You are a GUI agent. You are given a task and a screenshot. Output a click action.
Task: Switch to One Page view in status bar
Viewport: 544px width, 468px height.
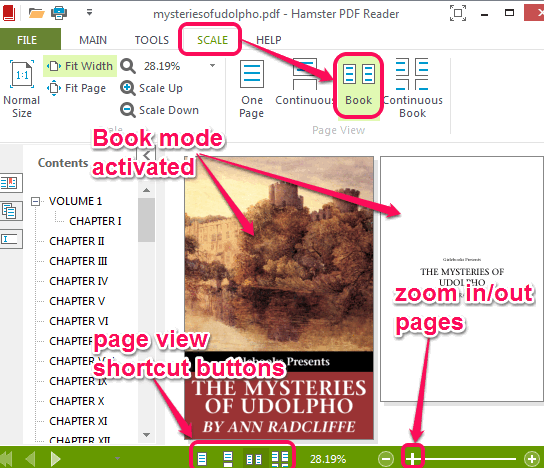pos(202,459)
